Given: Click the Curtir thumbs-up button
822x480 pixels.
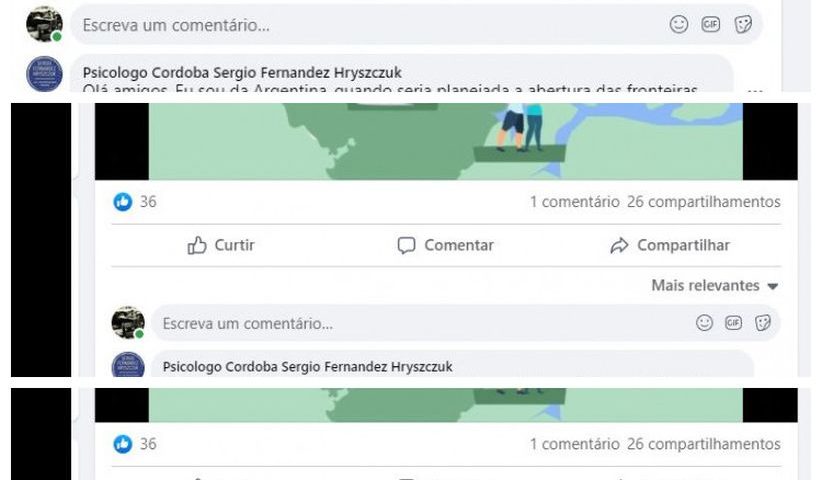Looking at the screenshot, I should pyautogui.click(x=221, y=245).
